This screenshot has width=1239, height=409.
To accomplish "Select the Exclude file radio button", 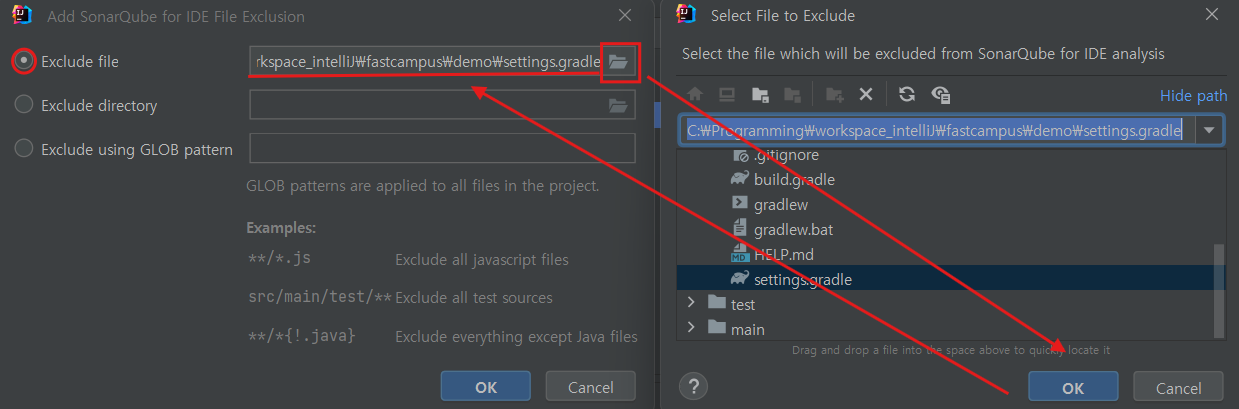I will 24,62.
